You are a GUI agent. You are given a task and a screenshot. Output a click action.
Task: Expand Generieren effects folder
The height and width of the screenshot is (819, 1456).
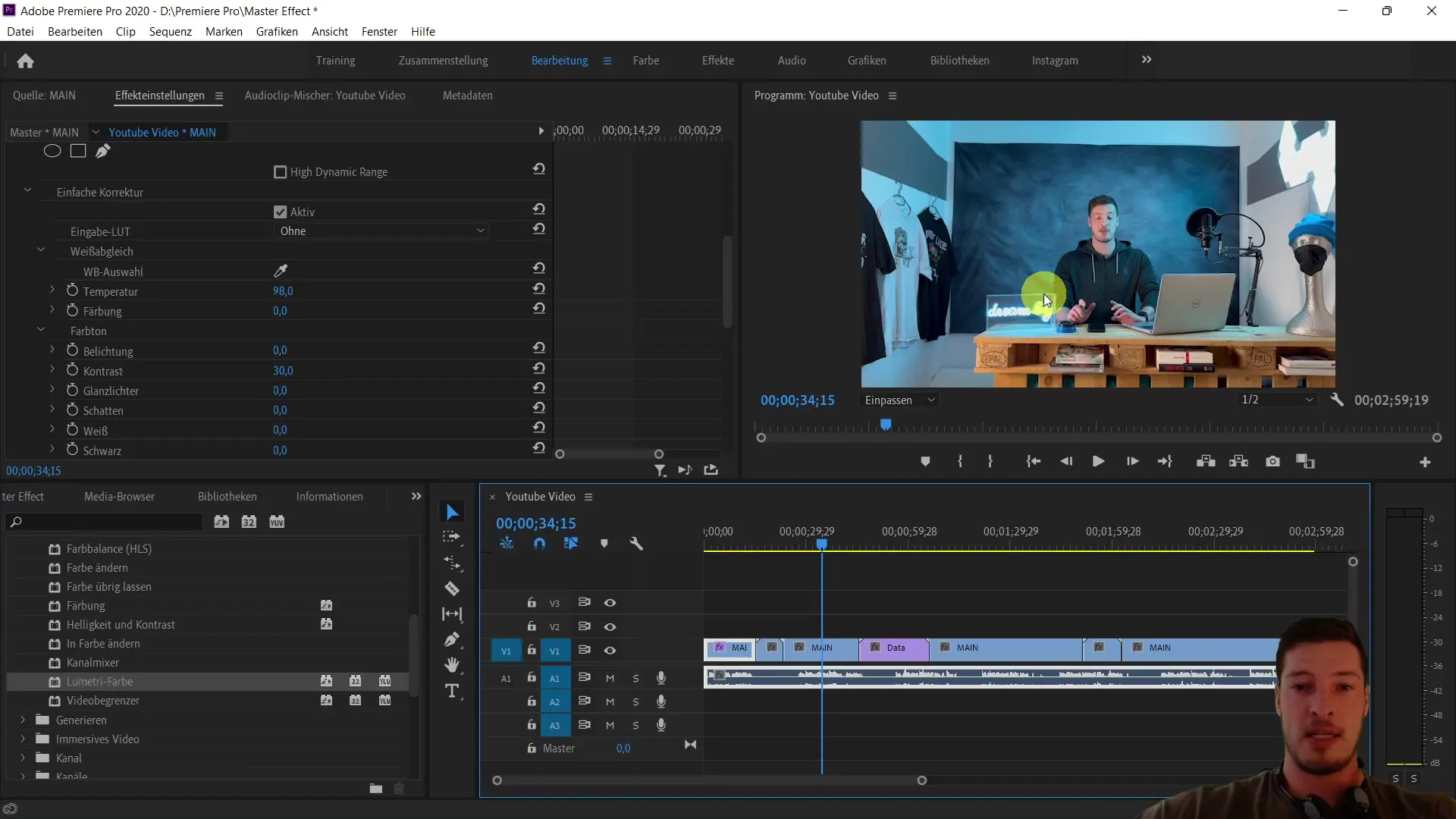[23, 720]
